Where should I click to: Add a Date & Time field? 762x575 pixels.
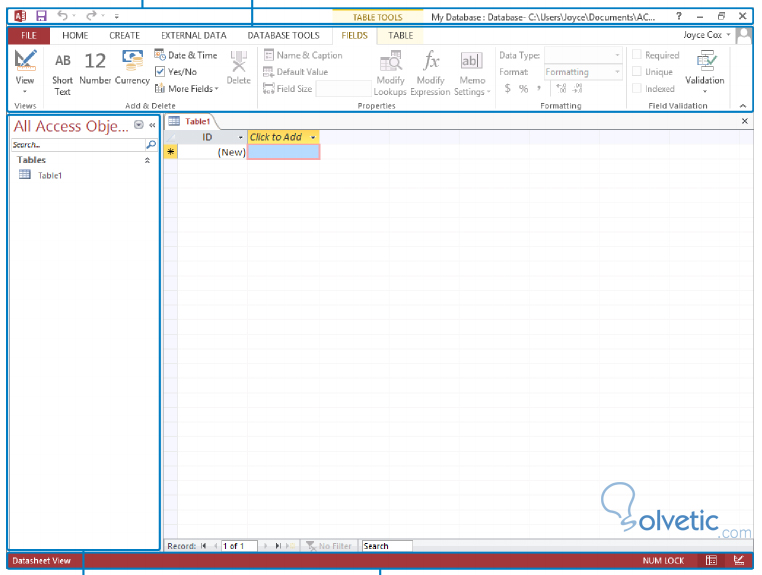click(x=186, y=55)
